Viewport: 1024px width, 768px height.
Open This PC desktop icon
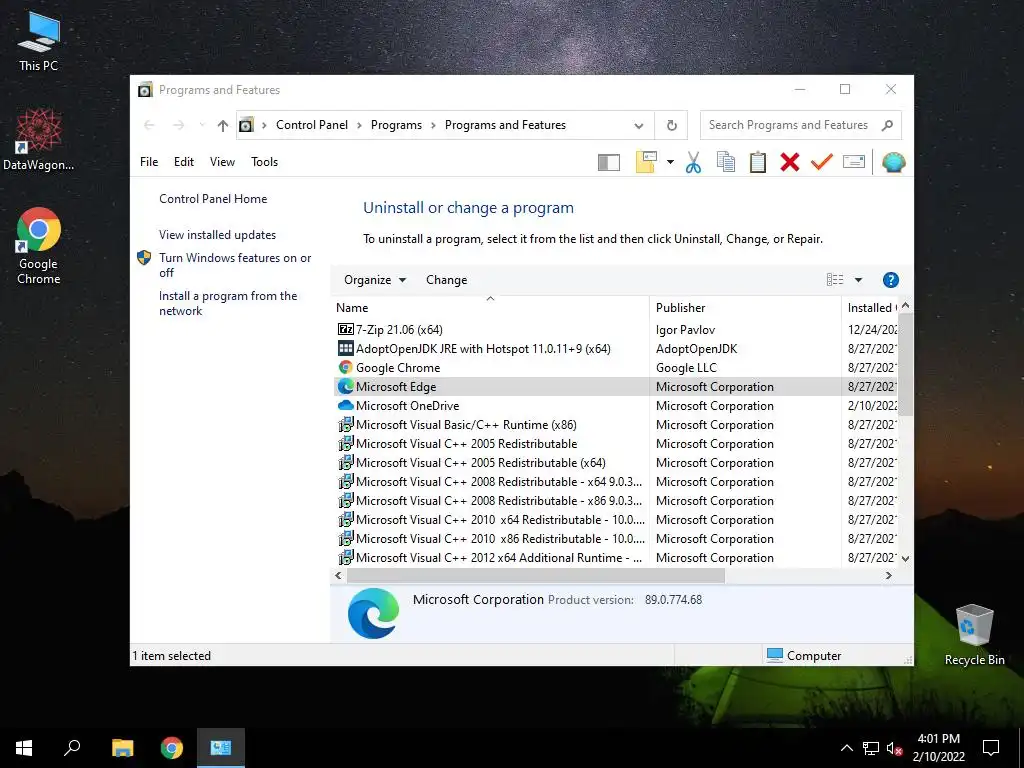[38, 42]
